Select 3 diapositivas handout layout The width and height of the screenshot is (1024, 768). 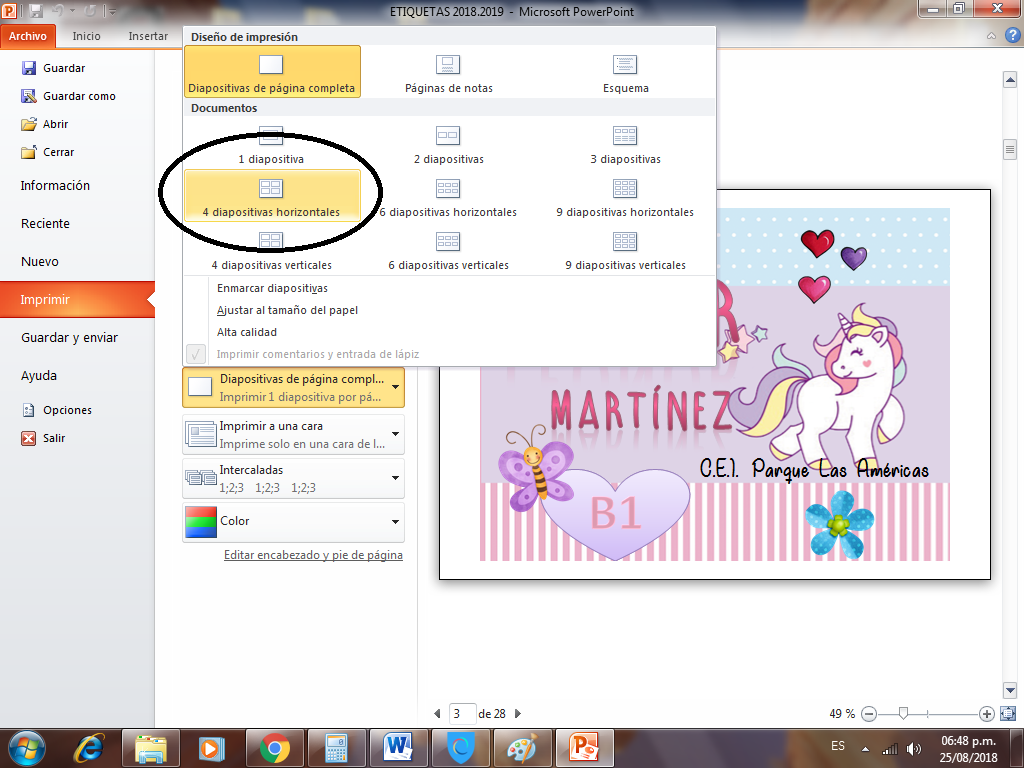click(x=626, y=144)
